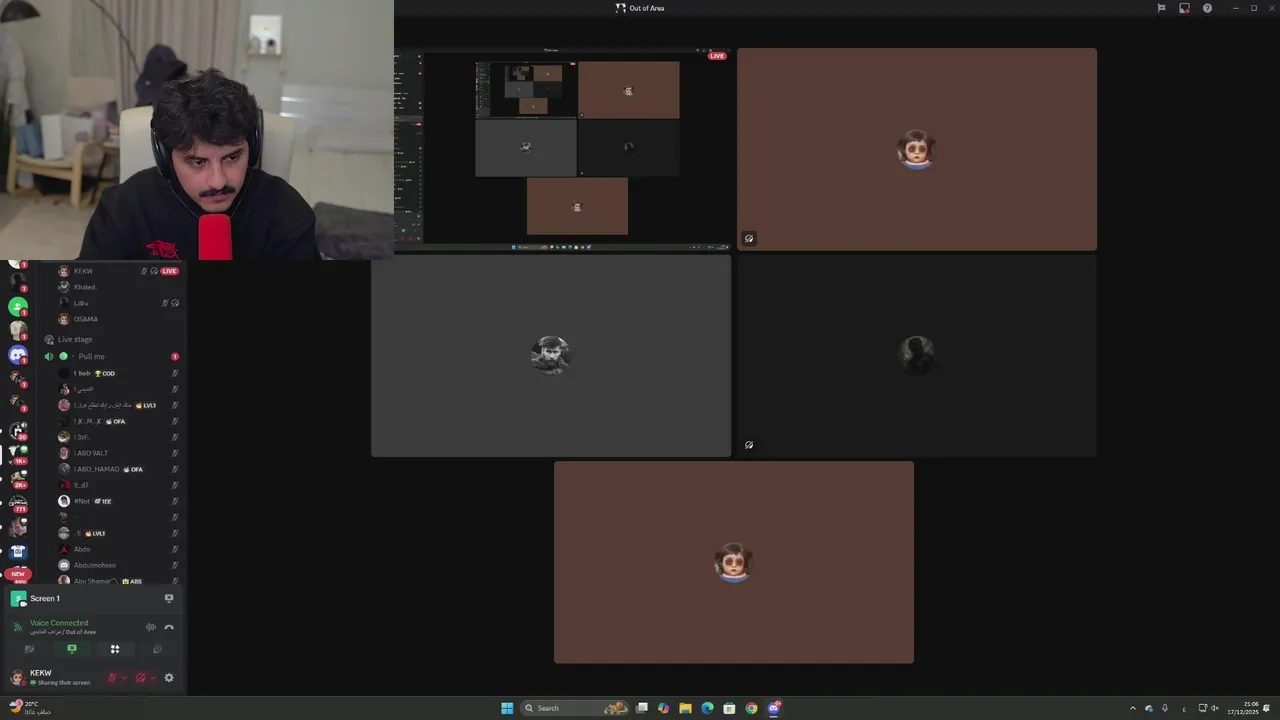The height and width of the screenshot is (720, 1280).
Task: Open connection info signal icon
Action: point(17,627)
